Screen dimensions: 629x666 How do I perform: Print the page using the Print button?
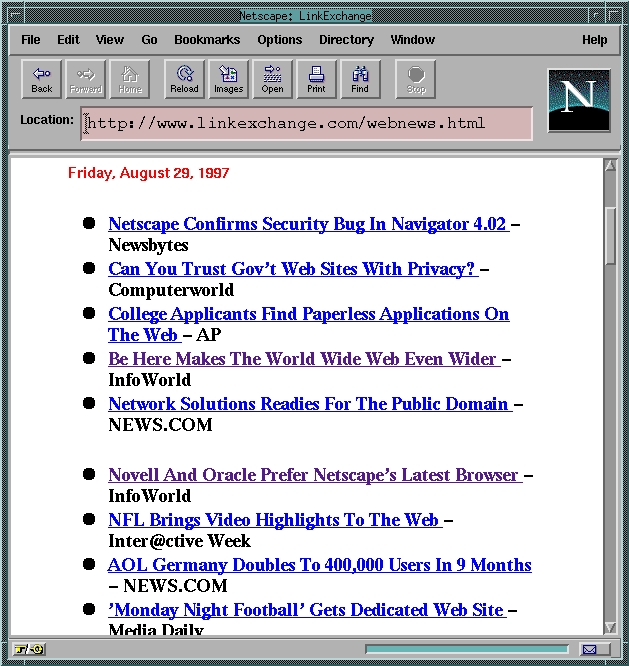(x=316, y=79)
